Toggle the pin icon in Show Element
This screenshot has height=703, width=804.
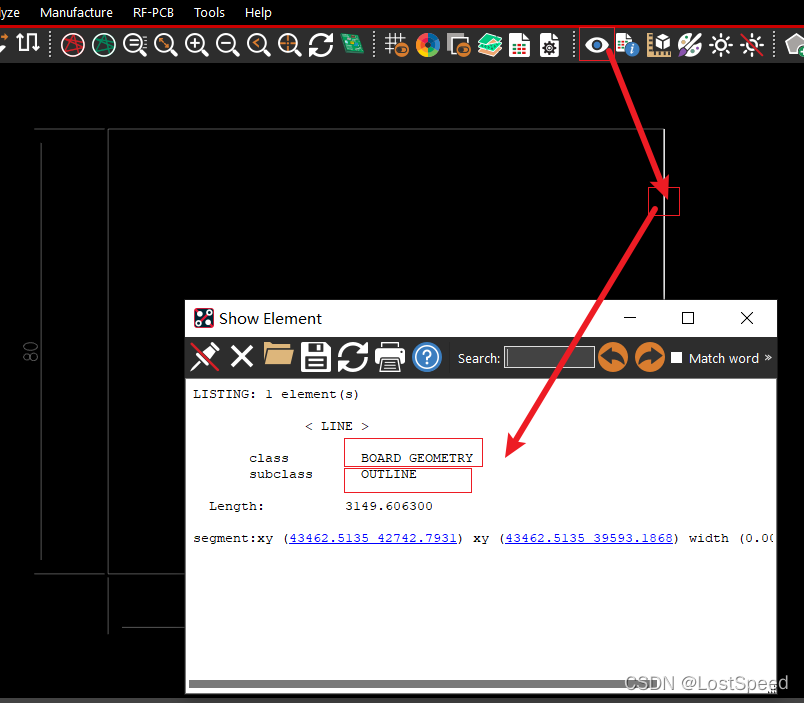pyautogui.click(x=205, y=357)
